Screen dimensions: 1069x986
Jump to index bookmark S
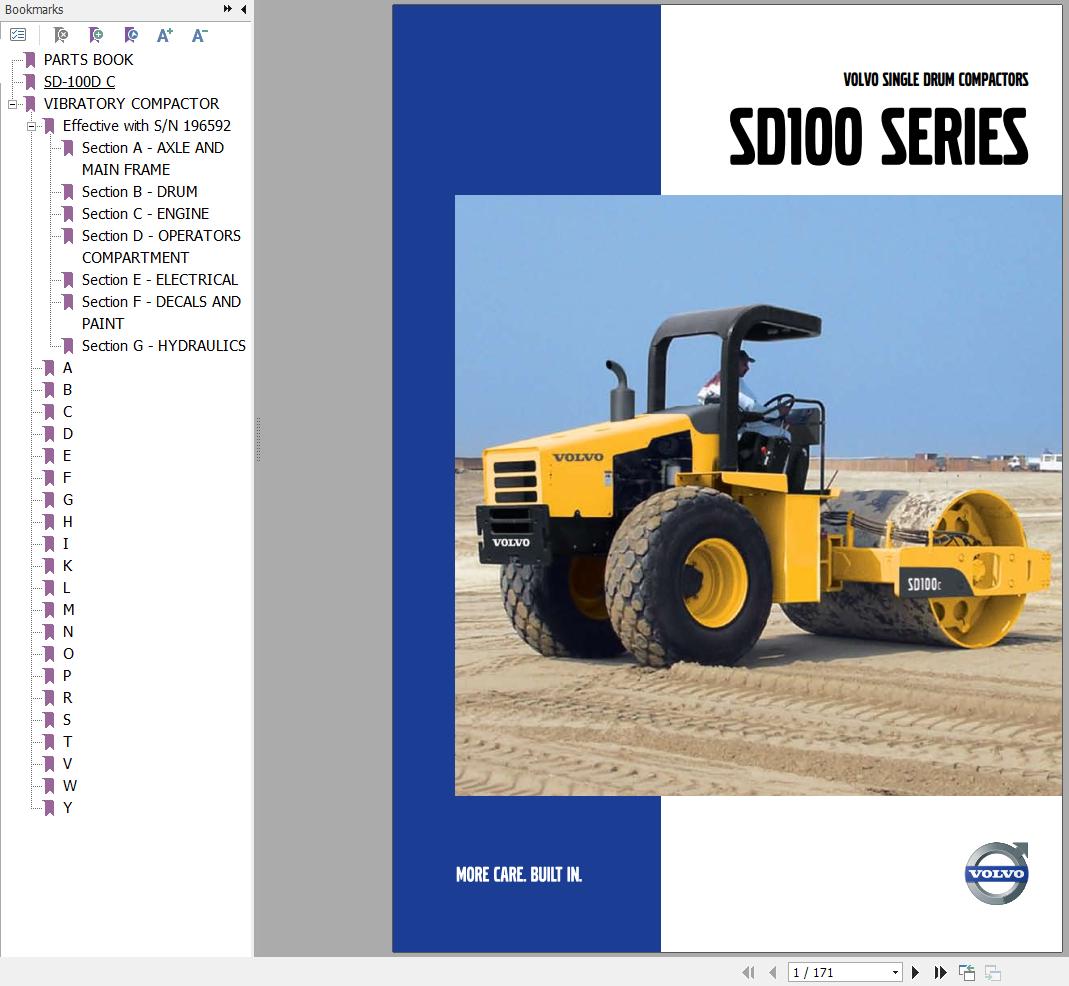(x=67, y=719)
